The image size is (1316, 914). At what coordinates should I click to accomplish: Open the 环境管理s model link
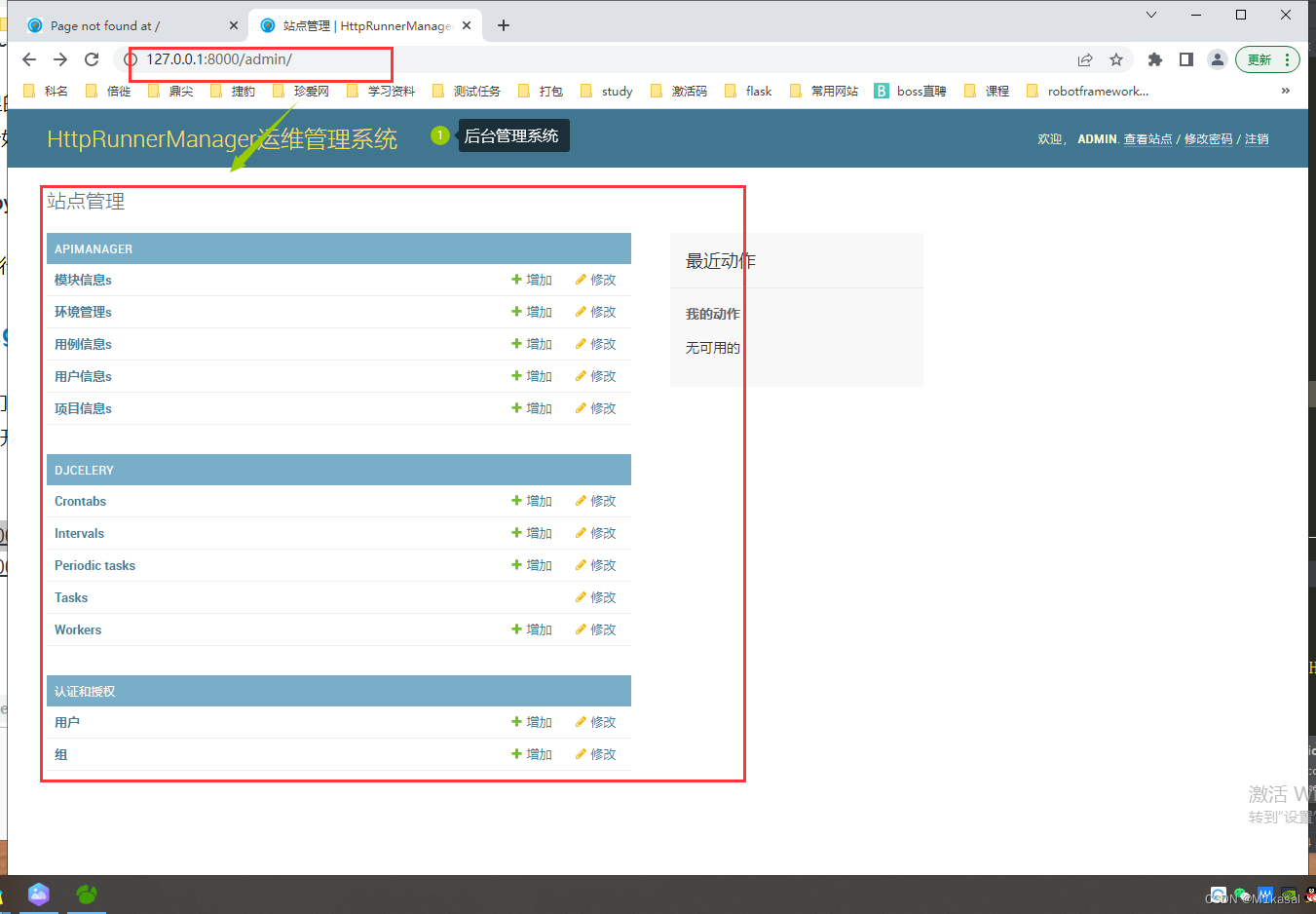[83, 312]
